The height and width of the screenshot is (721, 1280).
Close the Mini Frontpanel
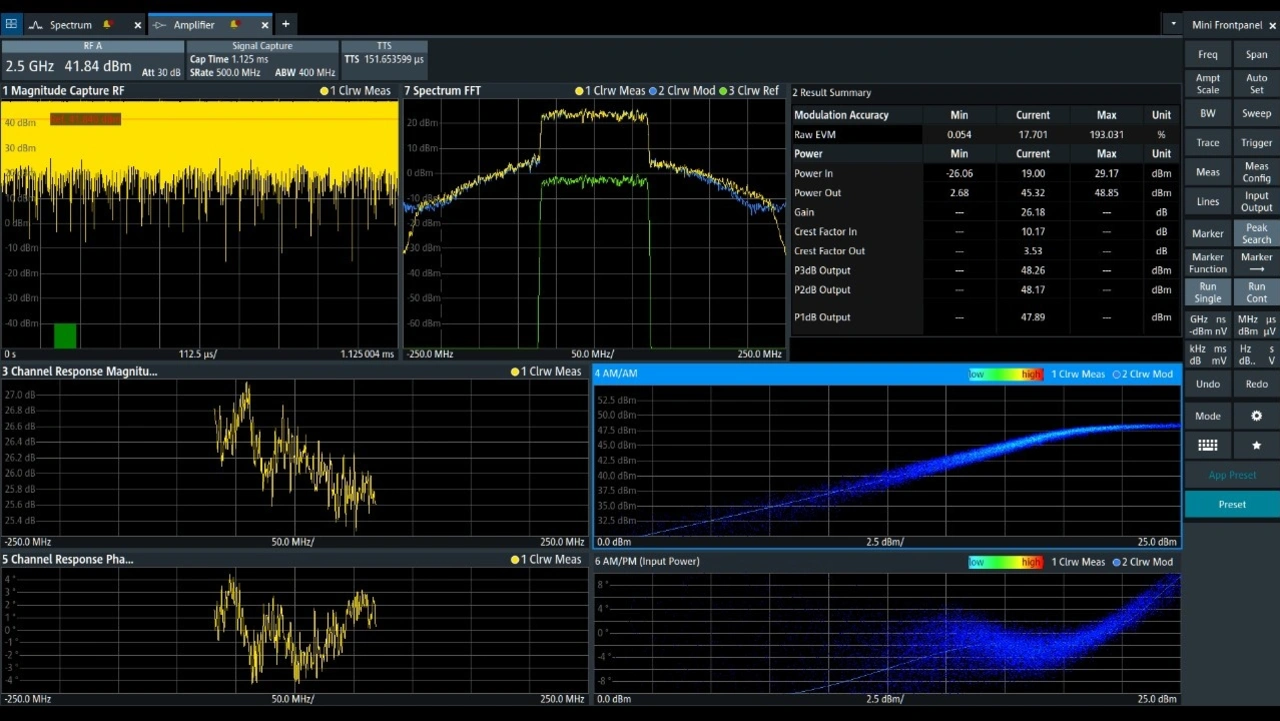[1272, 25]
